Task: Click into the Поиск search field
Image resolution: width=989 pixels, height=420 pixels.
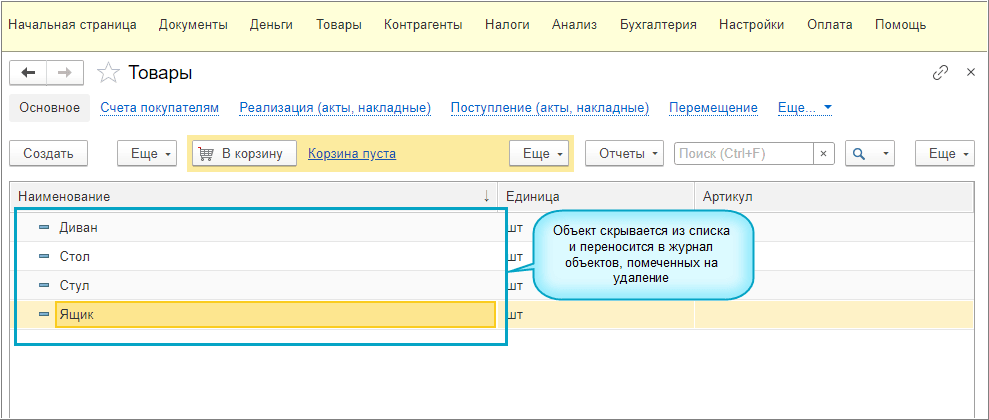Action: click(743, 154)
